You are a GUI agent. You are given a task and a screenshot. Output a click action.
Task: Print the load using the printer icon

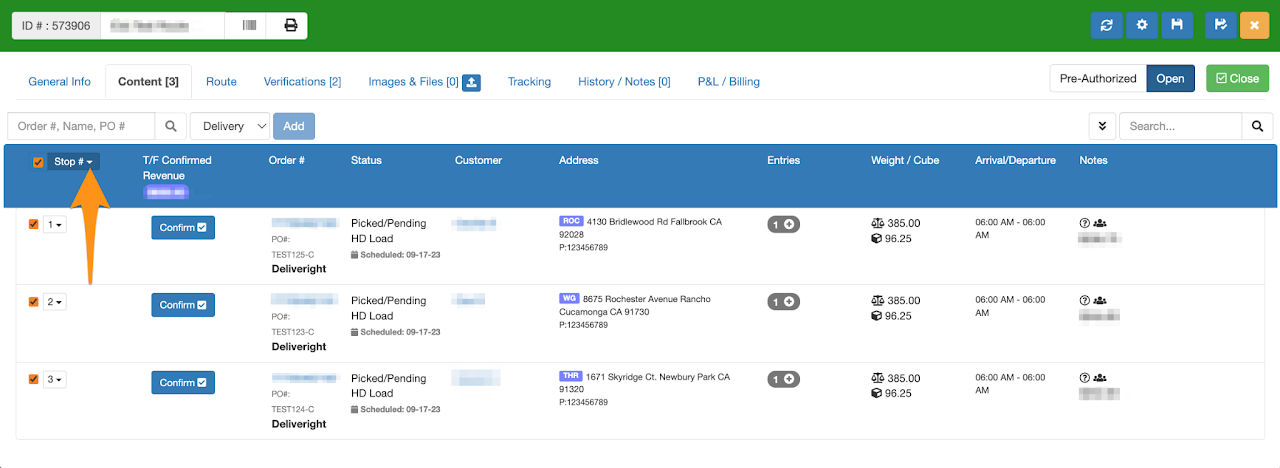tap(291, 25)
